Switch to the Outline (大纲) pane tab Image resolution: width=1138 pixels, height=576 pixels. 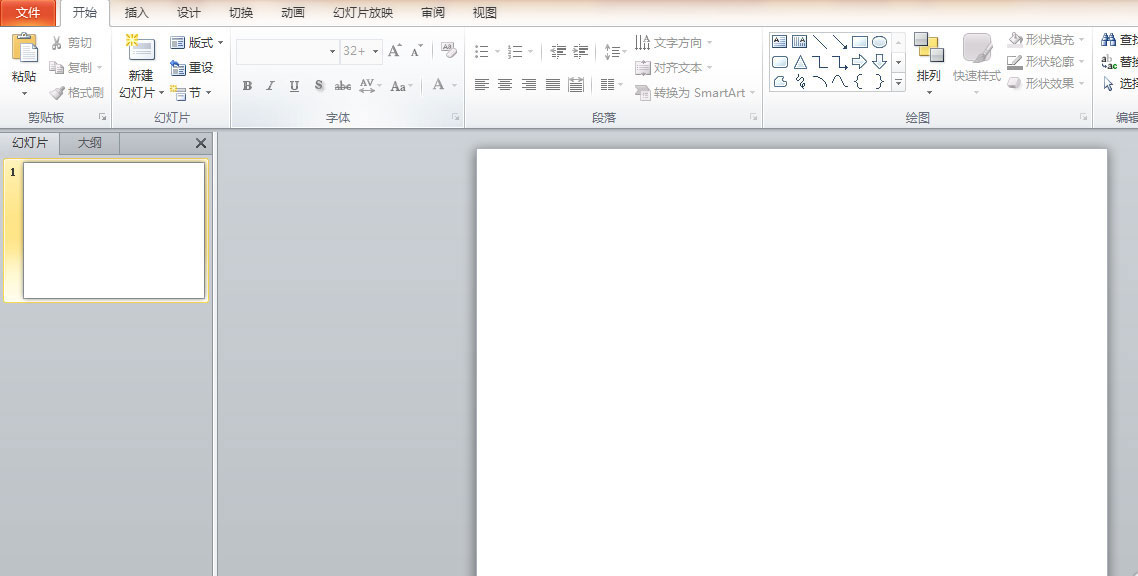(90, 143)
